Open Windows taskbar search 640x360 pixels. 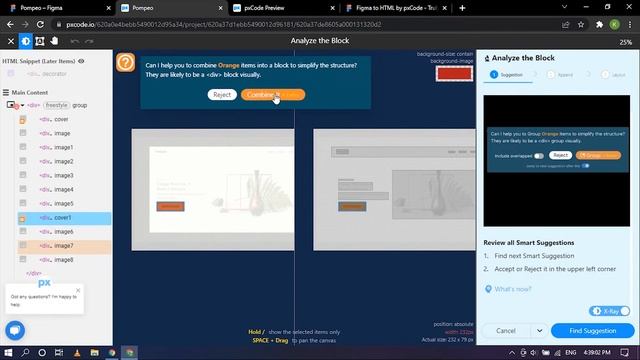click(25, 352)
